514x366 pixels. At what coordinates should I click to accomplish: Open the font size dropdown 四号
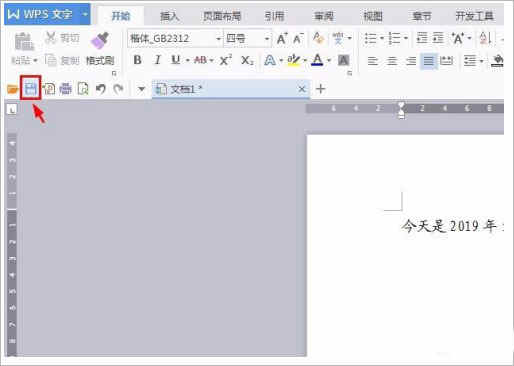tap(267, 39)
